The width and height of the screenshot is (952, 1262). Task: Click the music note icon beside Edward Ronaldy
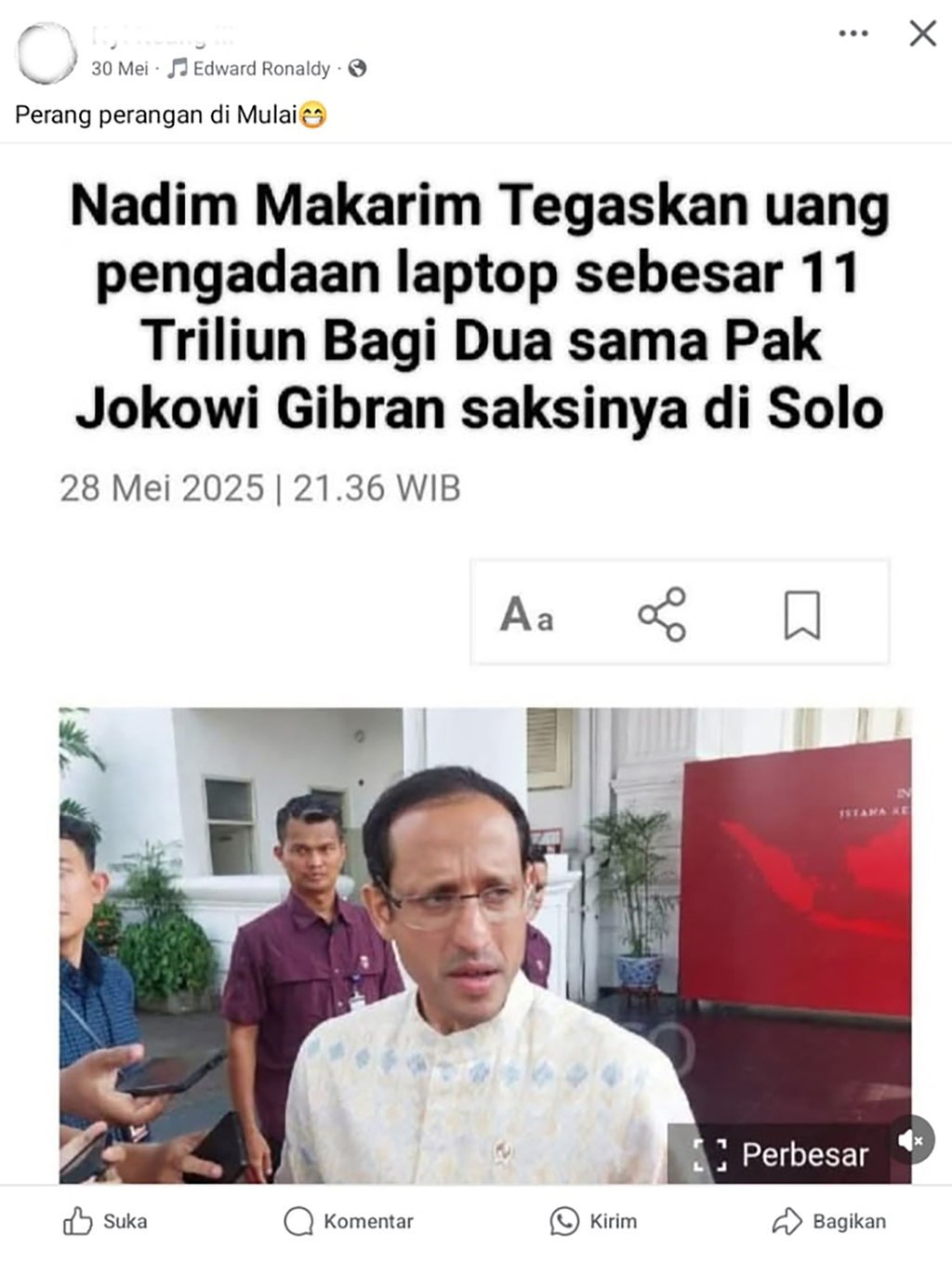pyautogui.click(x=177, y=68)
